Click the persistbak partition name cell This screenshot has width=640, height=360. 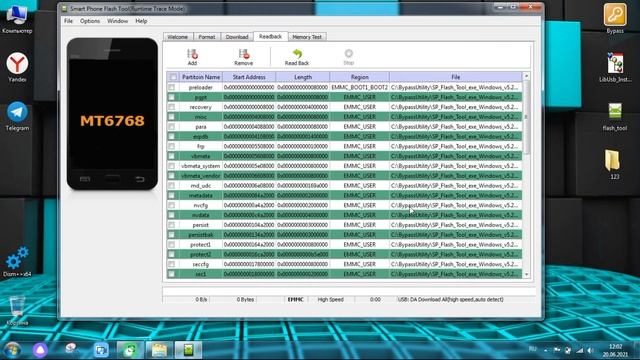[200, 235]
